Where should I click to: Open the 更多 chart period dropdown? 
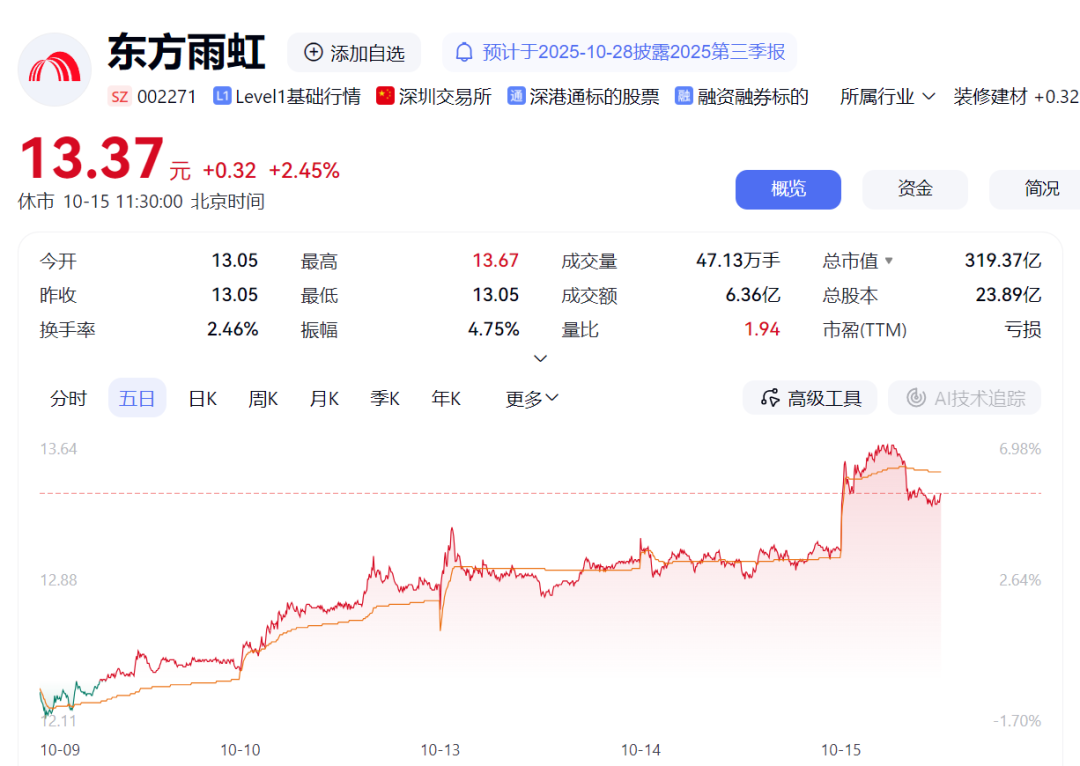(532, 398)
